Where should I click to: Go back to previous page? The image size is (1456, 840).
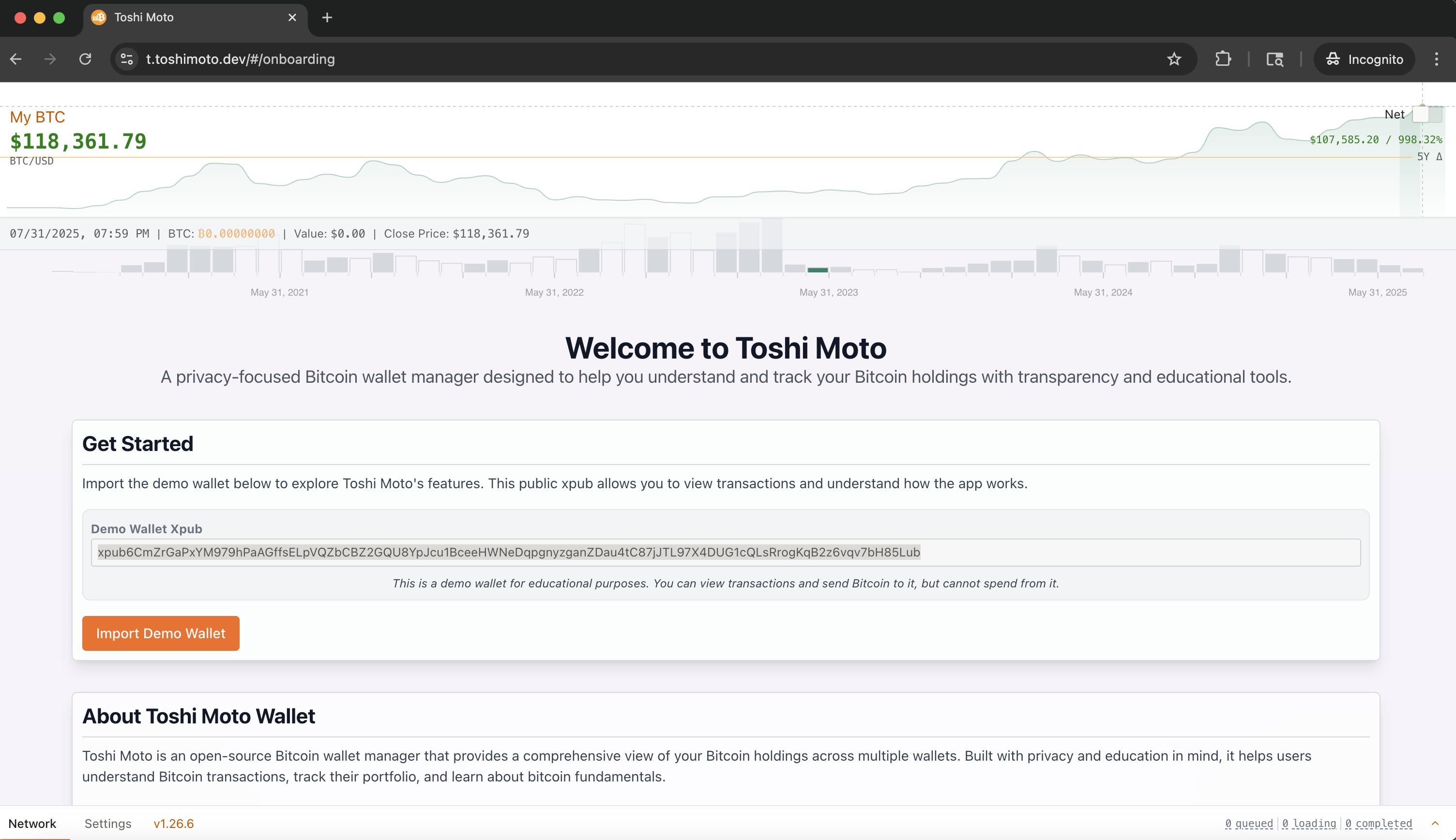point(16,59)
